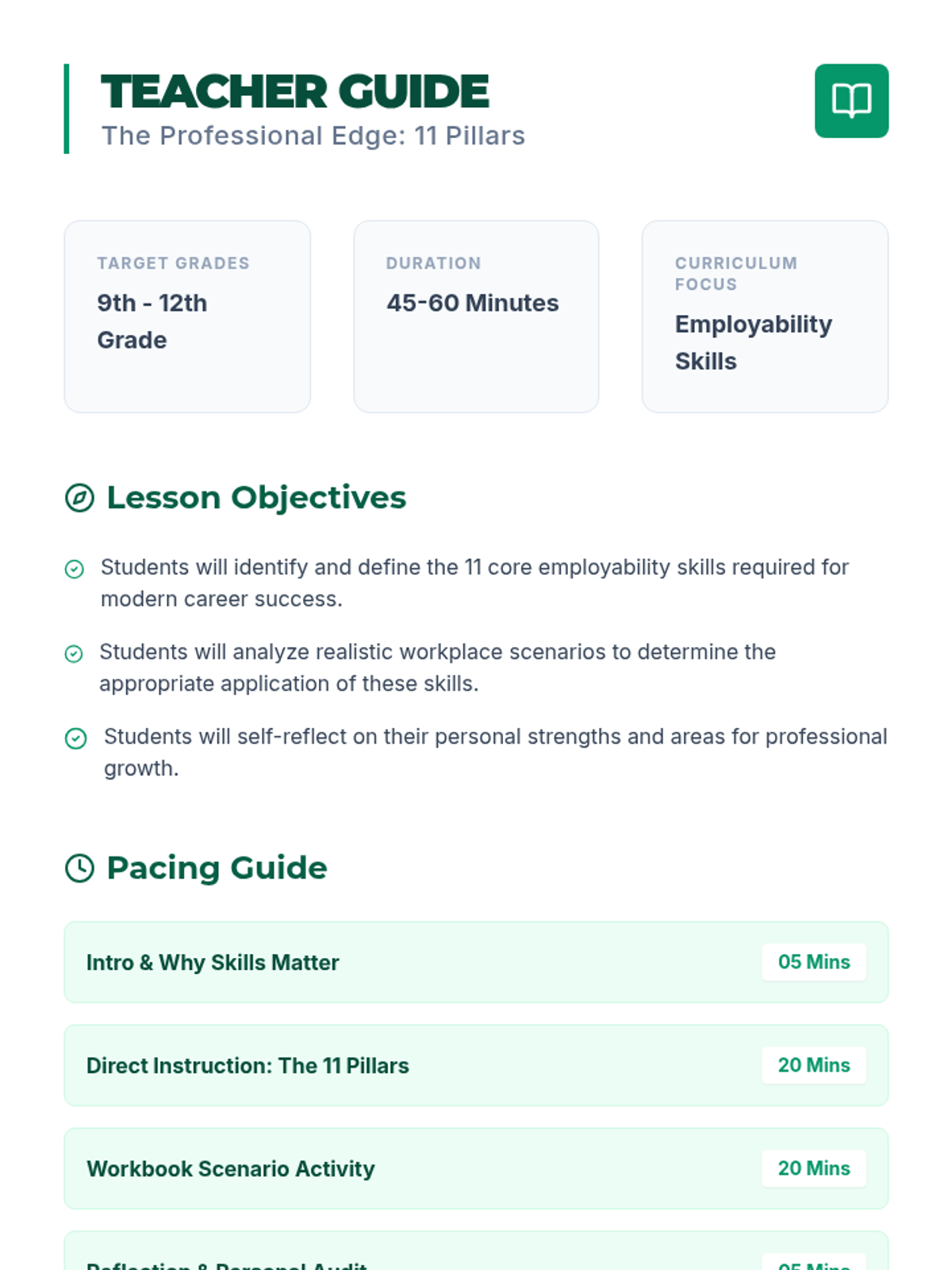Click the 05 Mins badge on the Intro row
Screen dimensions: 952x1270
[814, 962]
